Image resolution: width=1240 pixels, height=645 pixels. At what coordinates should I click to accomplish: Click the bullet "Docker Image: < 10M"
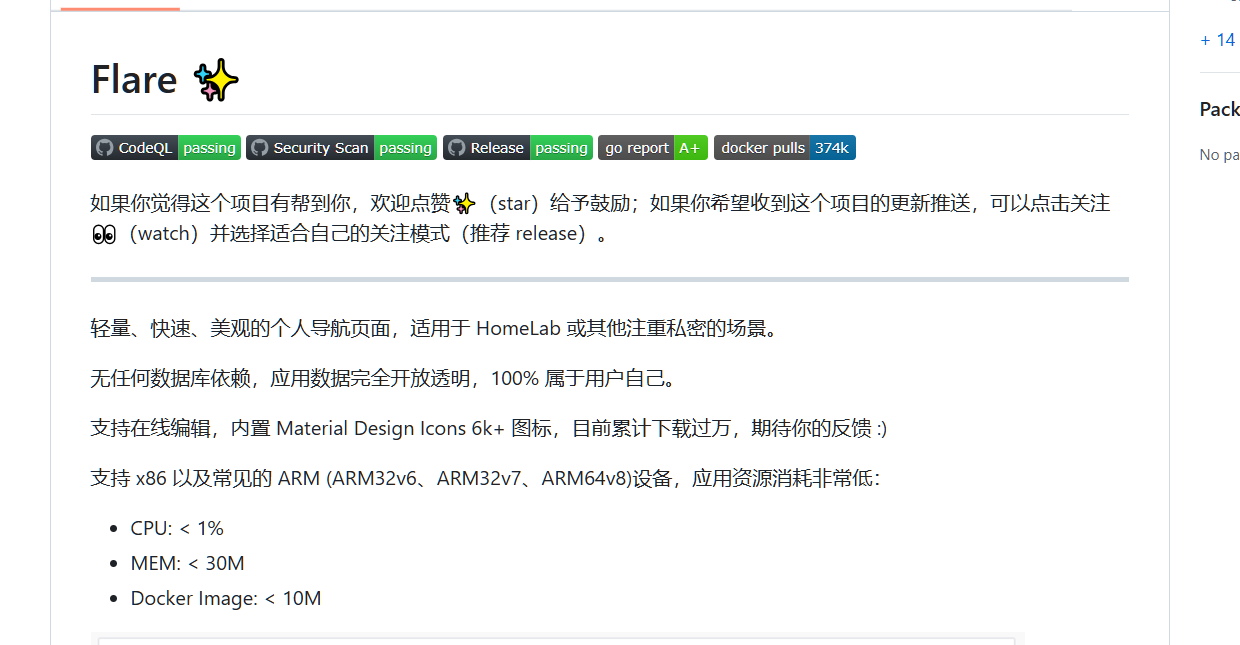(226, 598)
